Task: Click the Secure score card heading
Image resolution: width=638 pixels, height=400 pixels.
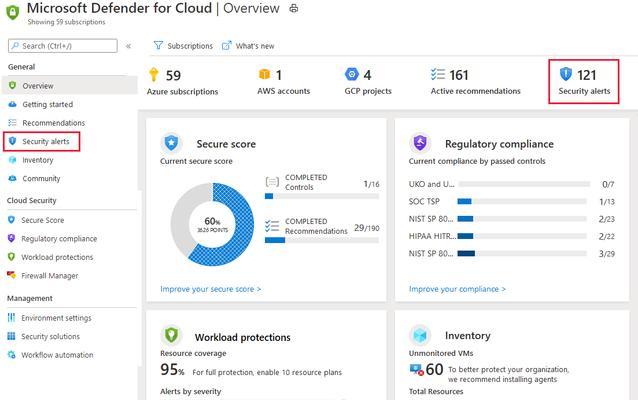Action: coord(226,144)
